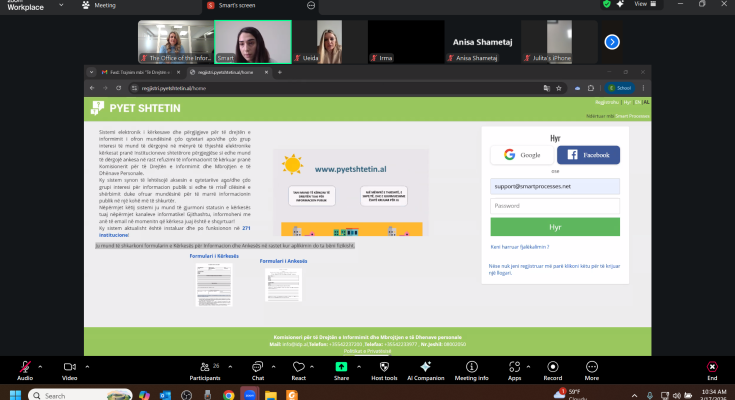The height and width of the screenshot is (400, 735).
Task: Start recording with the Record button
Action: click(x=552, y=367)
